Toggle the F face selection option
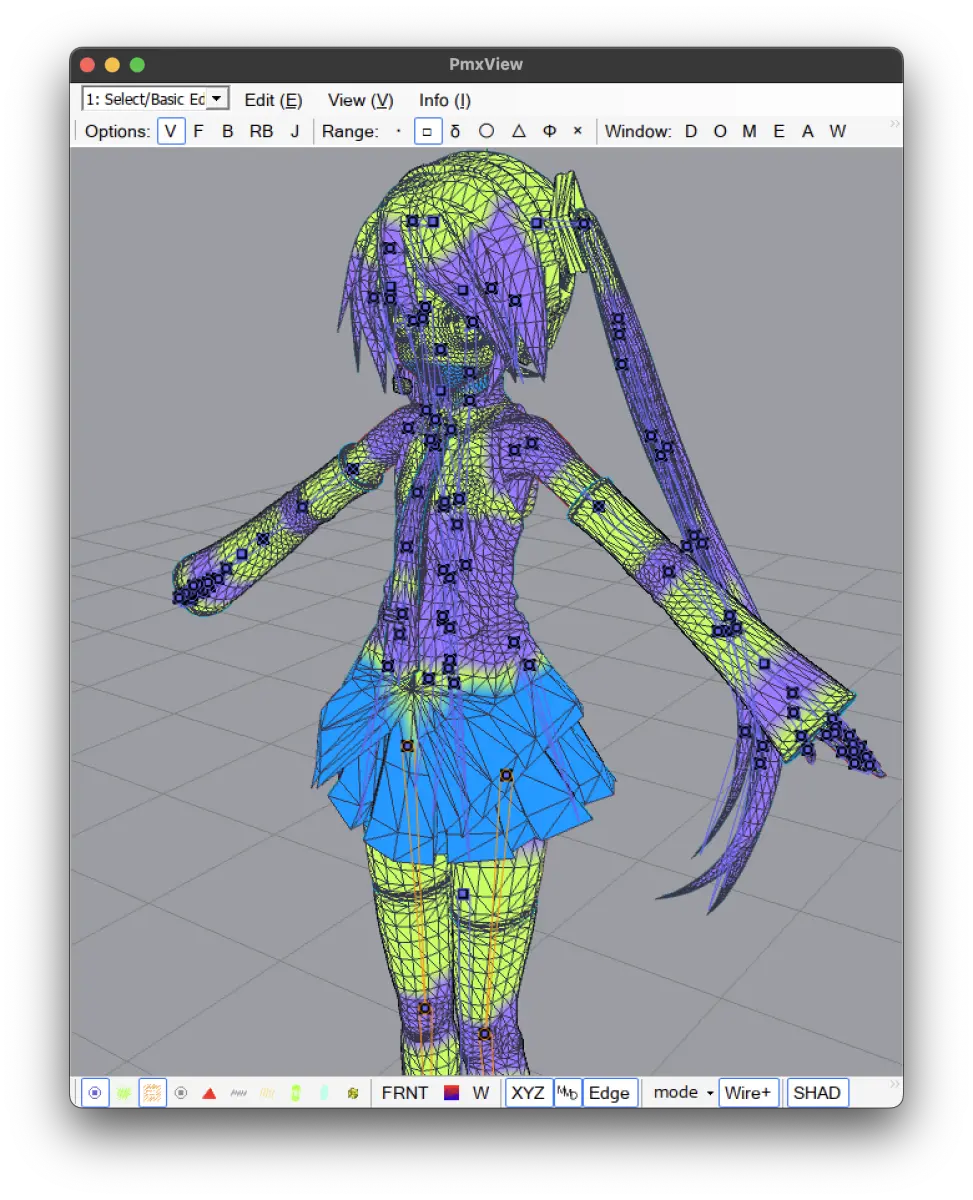 tap(198, 131)
